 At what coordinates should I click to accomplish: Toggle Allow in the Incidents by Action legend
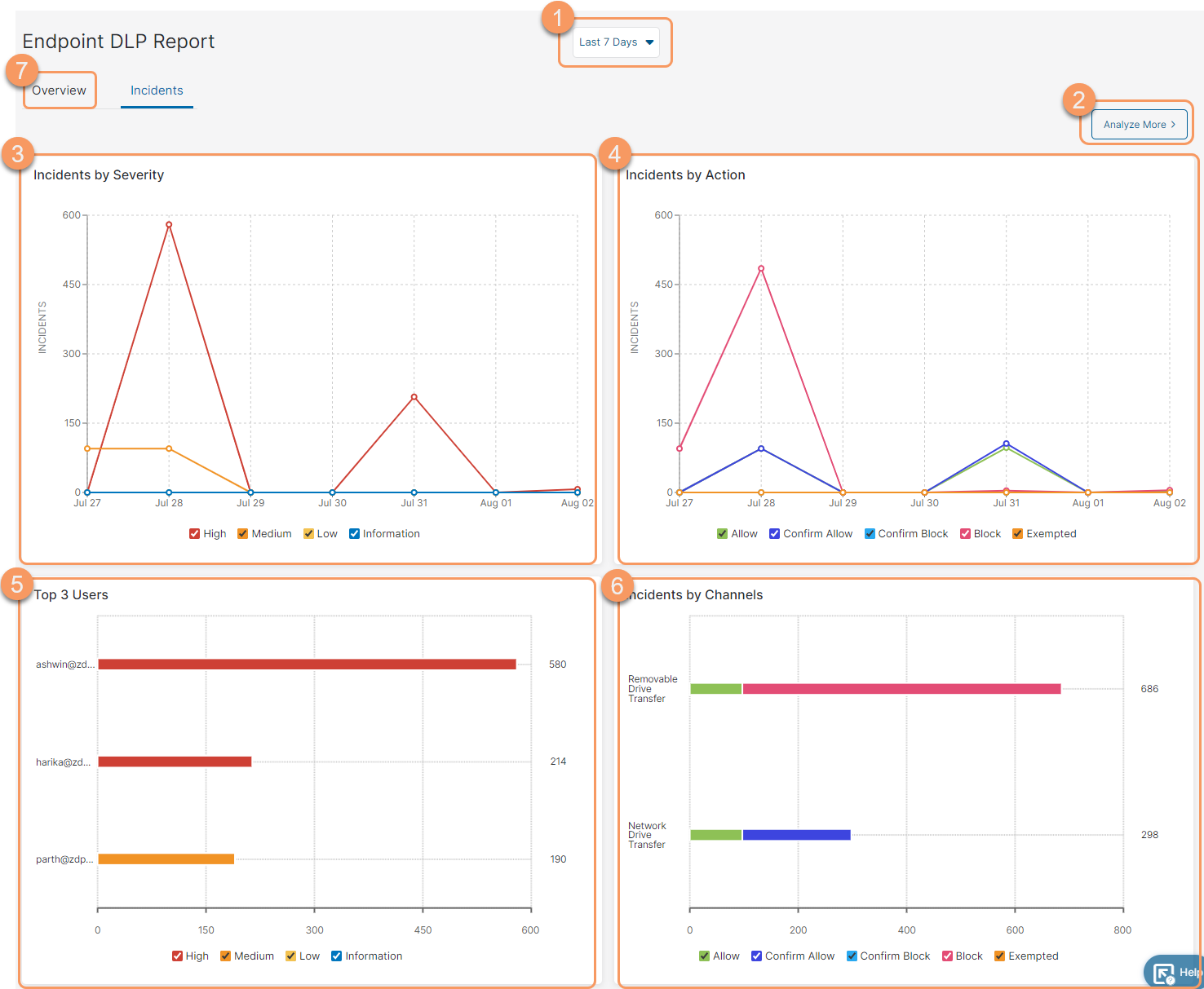[x=722, y=533]
